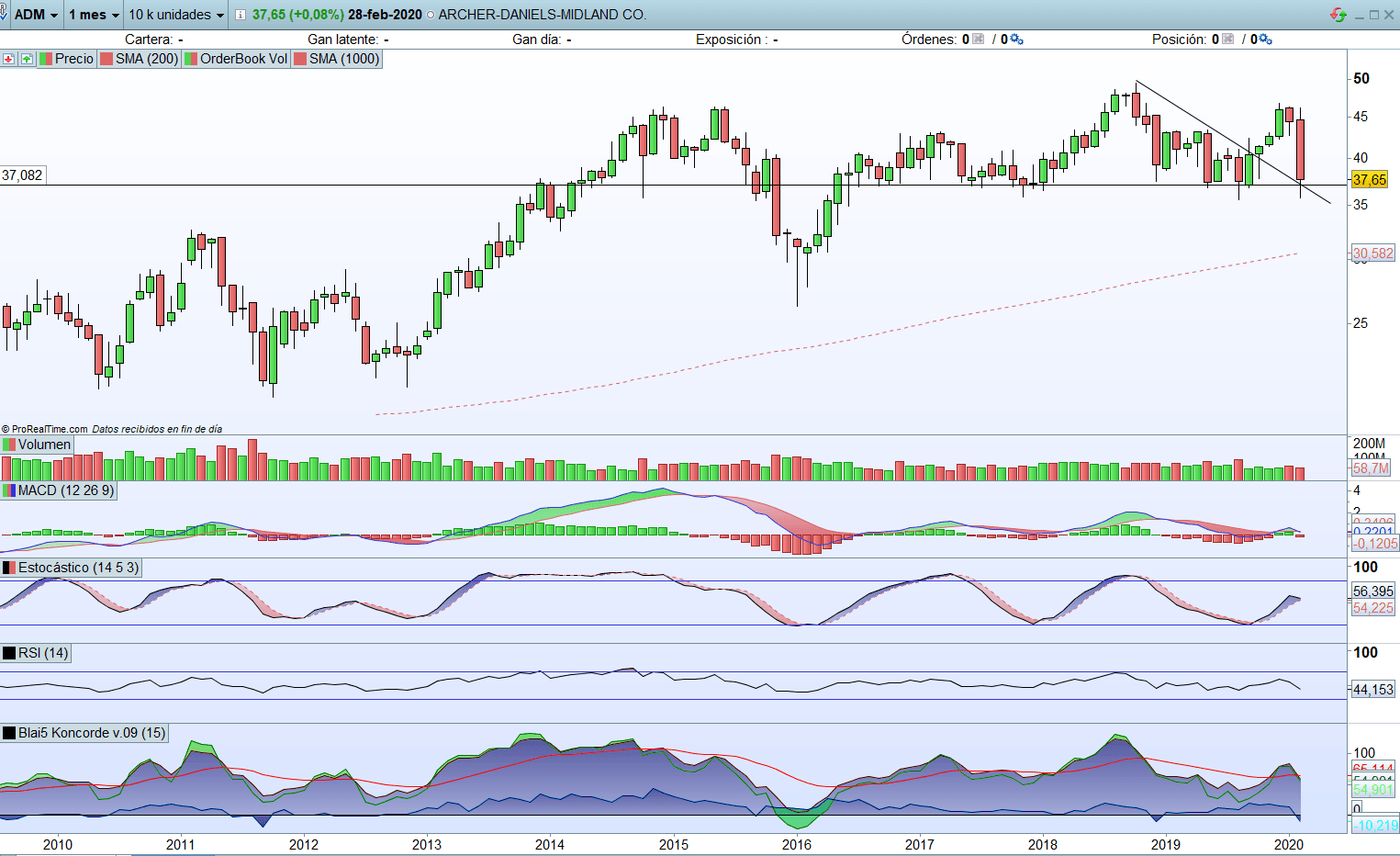Click the 54,225 stochastic signal value tag
Screen dimensions: 1400x856
[x=1373, y=608]
